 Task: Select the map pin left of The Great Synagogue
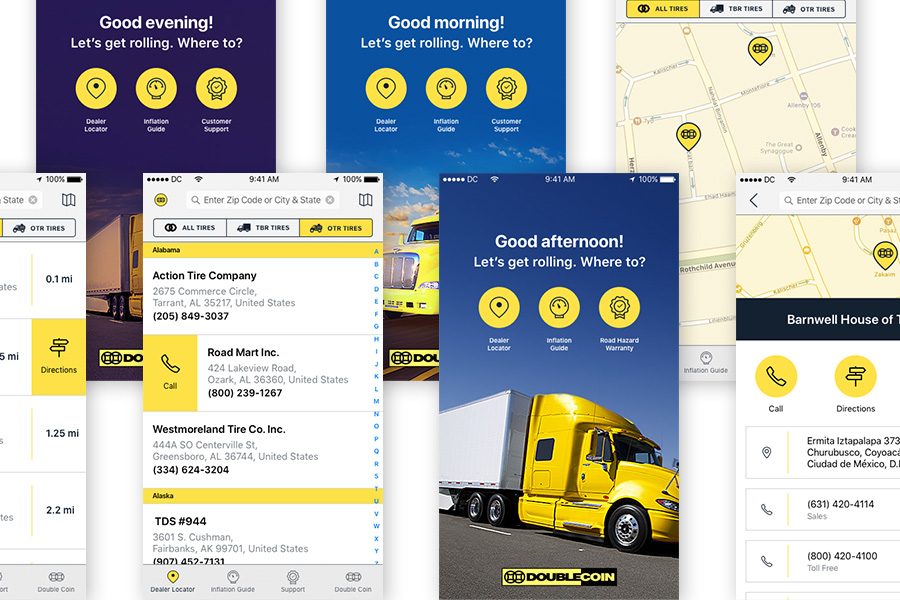click(688, 136)
